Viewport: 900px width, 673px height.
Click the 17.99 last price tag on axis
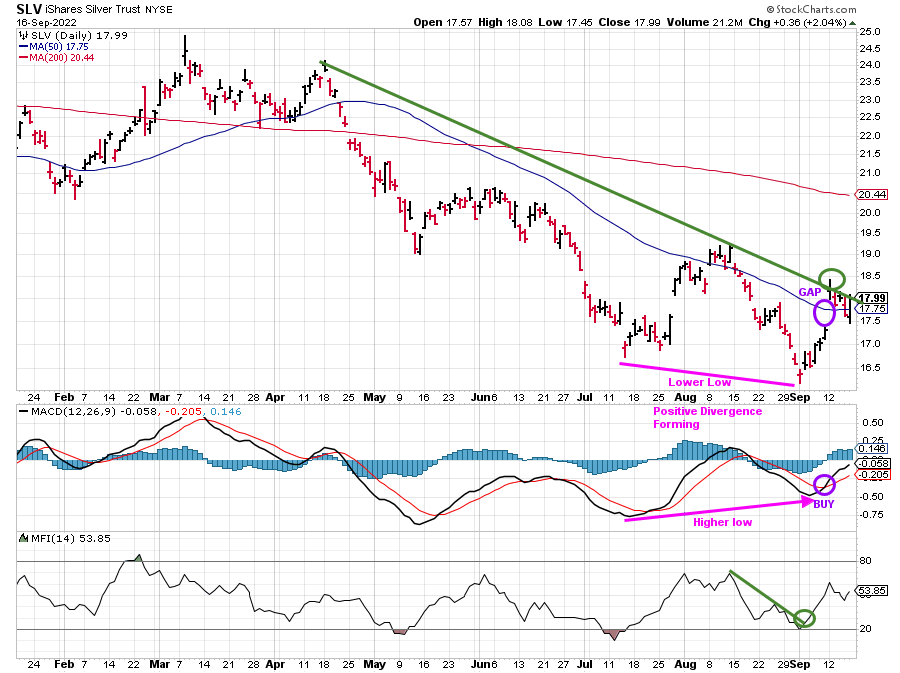(873, 298)
